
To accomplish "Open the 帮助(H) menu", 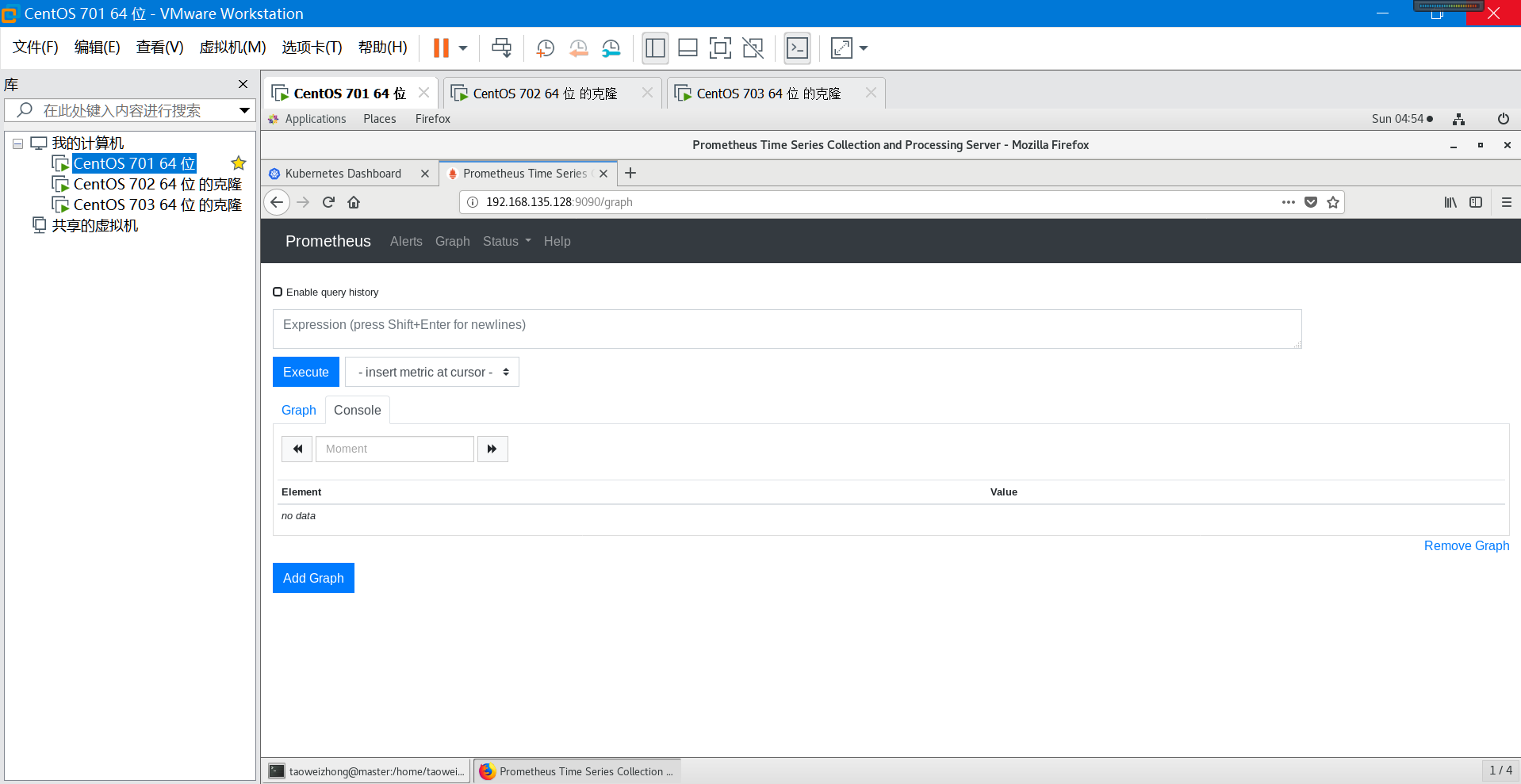I will (x=383, y=48).
